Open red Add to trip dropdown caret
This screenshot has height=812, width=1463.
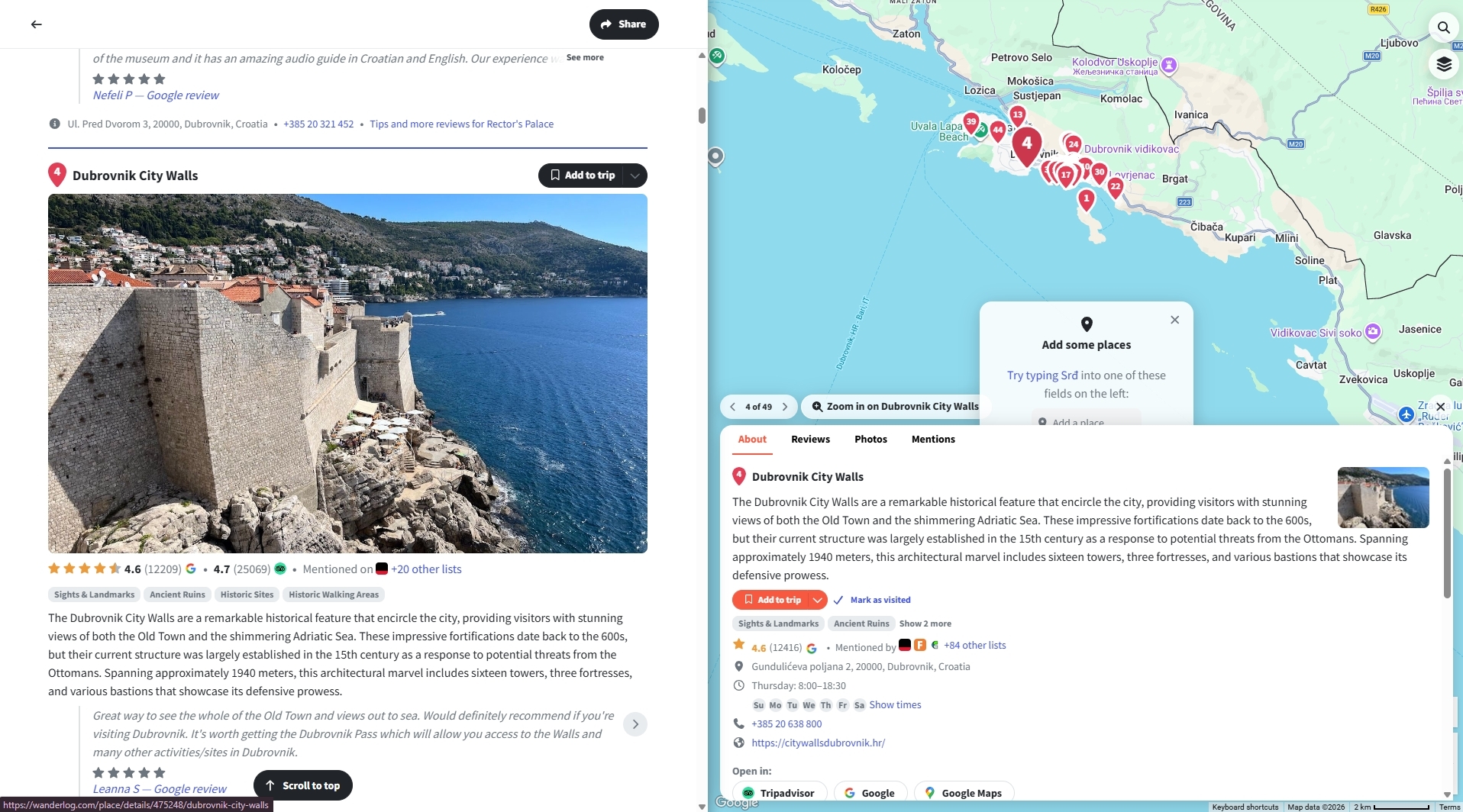click(x=817, y=600)
